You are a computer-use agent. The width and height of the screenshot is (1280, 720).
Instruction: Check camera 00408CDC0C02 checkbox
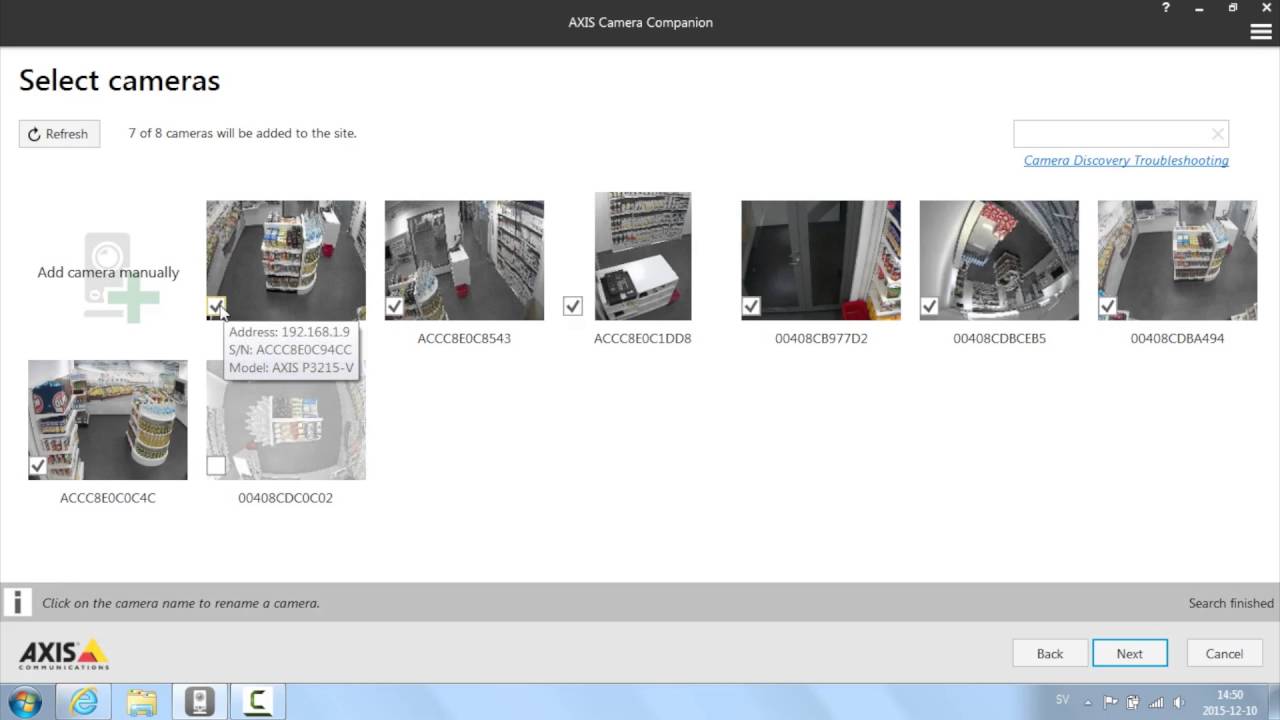[x=216, y=466]
